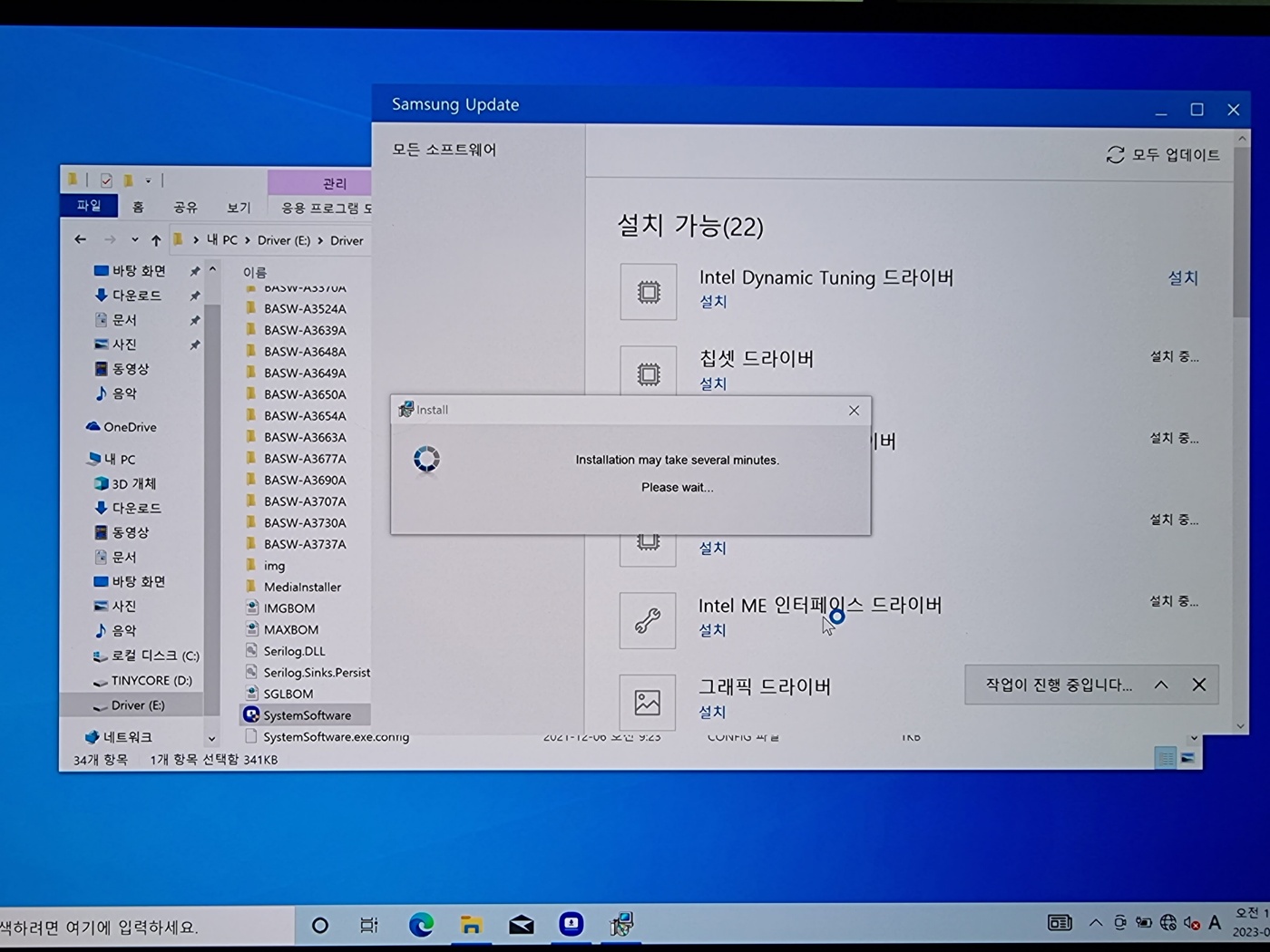
Task: Open Task View from the taskbar
Action: (x=368, y=926)
